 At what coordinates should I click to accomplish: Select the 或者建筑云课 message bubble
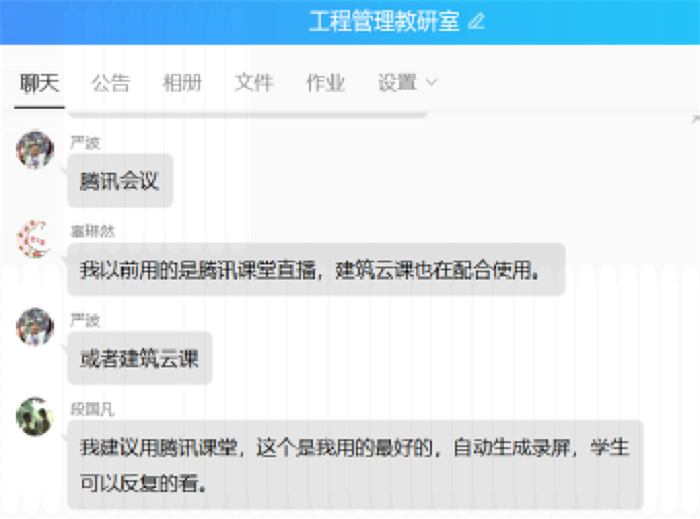(x=140, y=358)
